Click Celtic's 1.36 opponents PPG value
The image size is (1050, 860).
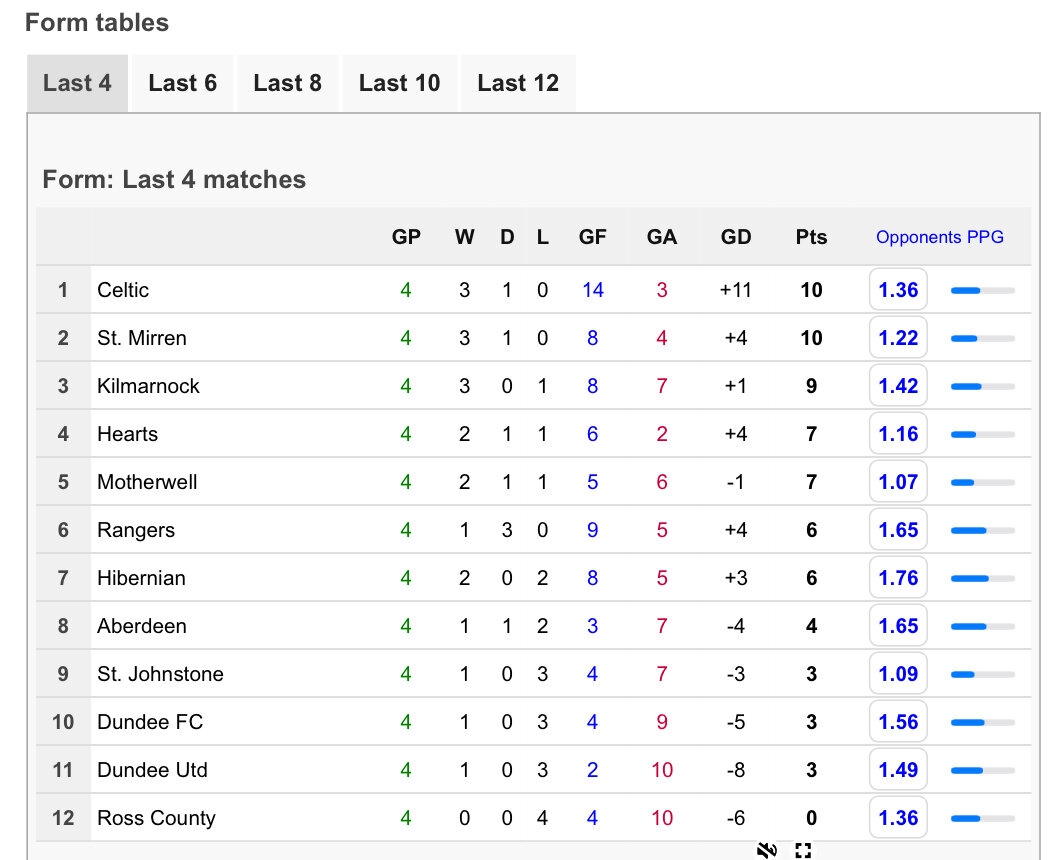898,289
